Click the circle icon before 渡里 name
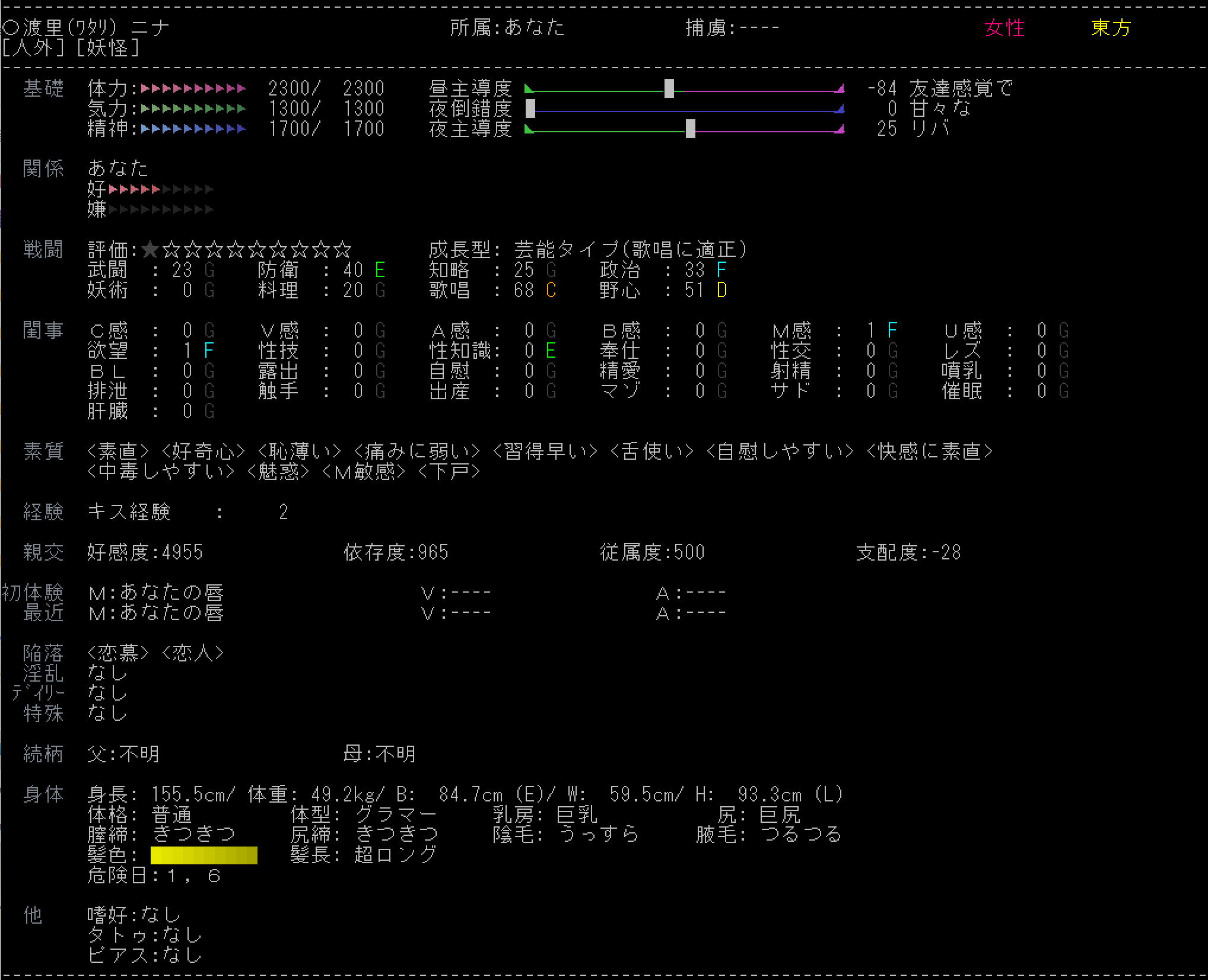 coord(11,27)
